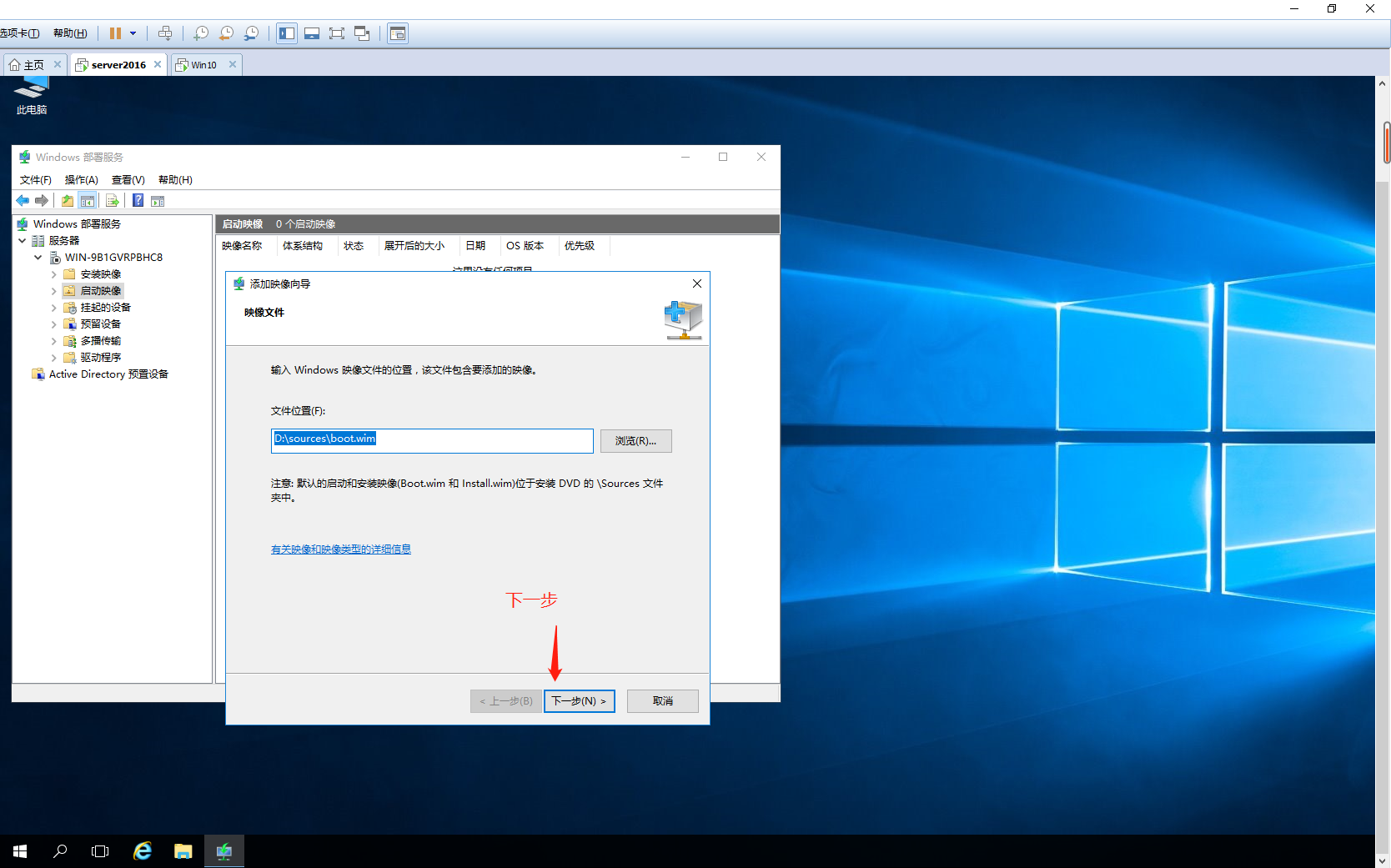The width and height of the screenshot is (1391, 868).
Task: Open link 有关映像和映像类型的详细信息
Action: (x=341, y=549)
